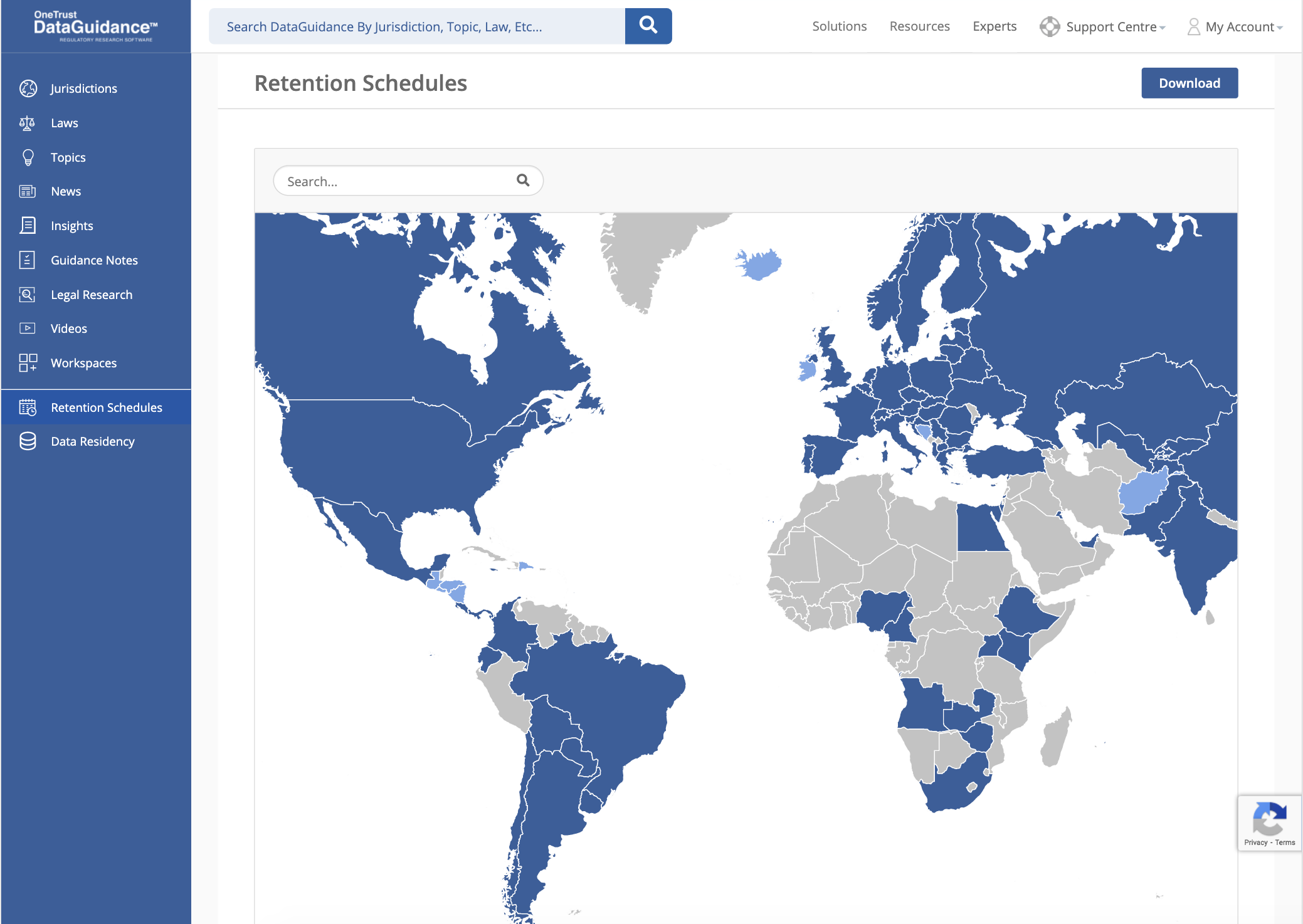Click the Laws scales icon
The height and width of the screenshot is (924, 1303).
pos(27,123)
